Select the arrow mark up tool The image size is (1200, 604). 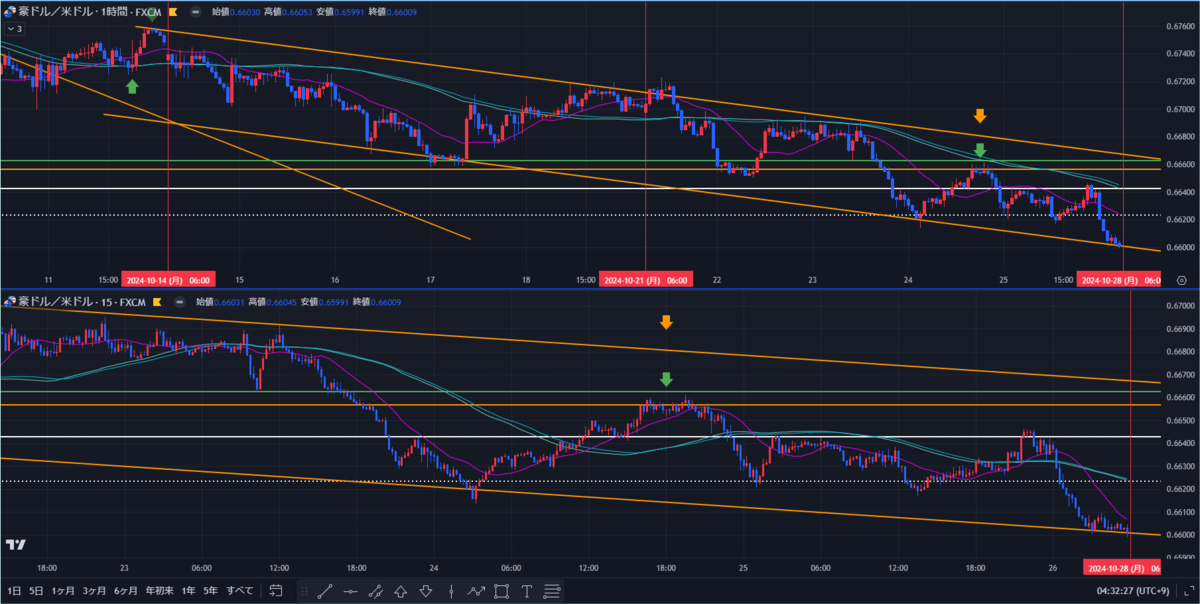[401, 591]
